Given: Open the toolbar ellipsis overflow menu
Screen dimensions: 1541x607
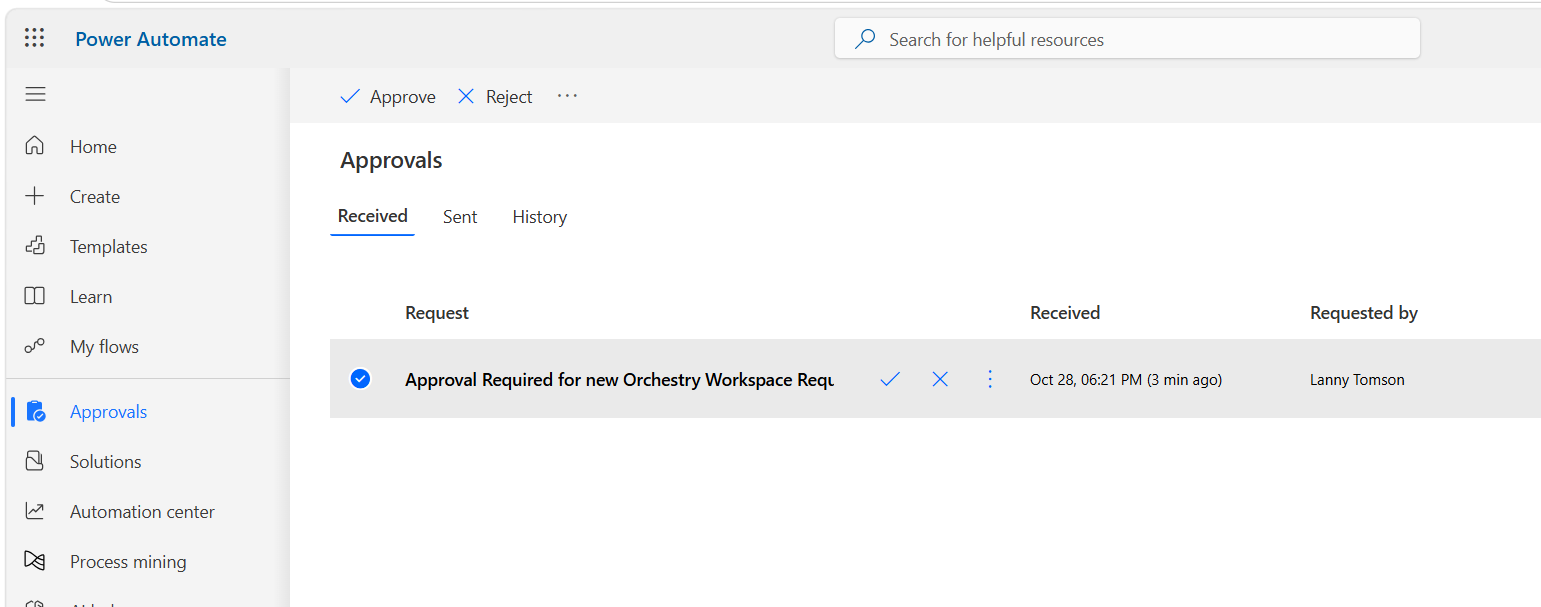Looking at the screenshot, I should point(568,96).
